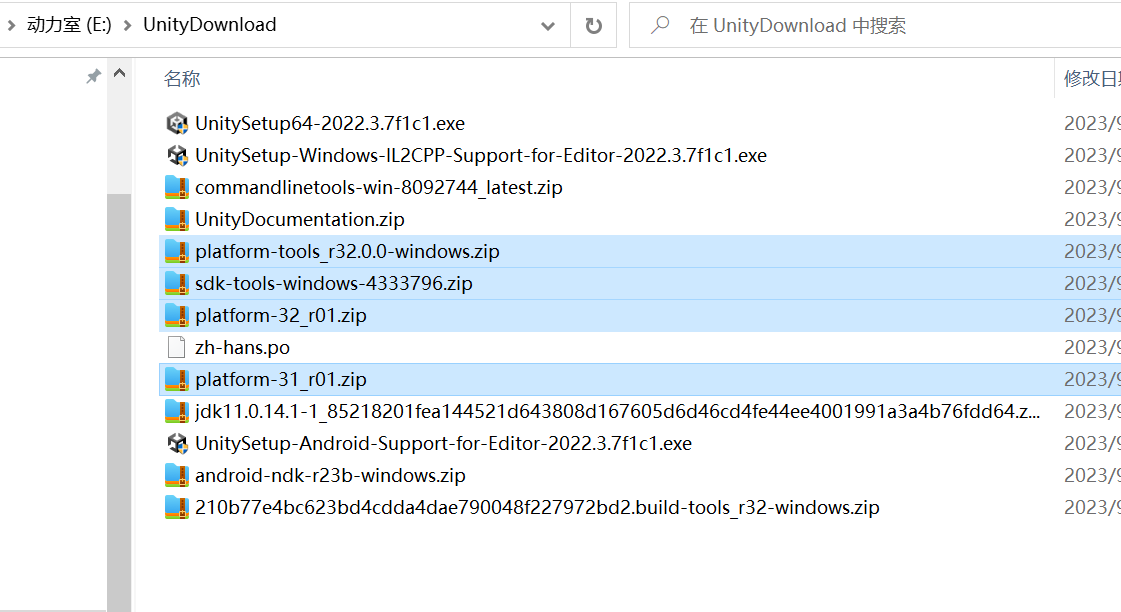Click the pin icon in navigation pane
The height and width of the screenshot is (612, 1121).
93,76
